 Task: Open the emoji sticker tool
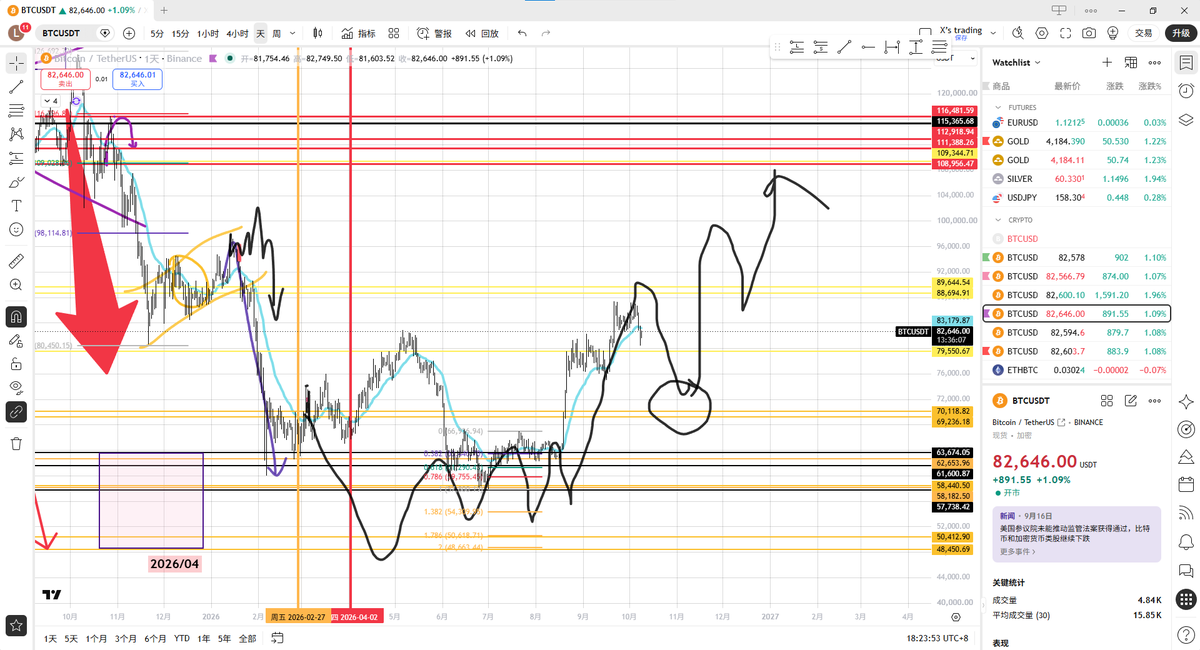click(16, 230)
